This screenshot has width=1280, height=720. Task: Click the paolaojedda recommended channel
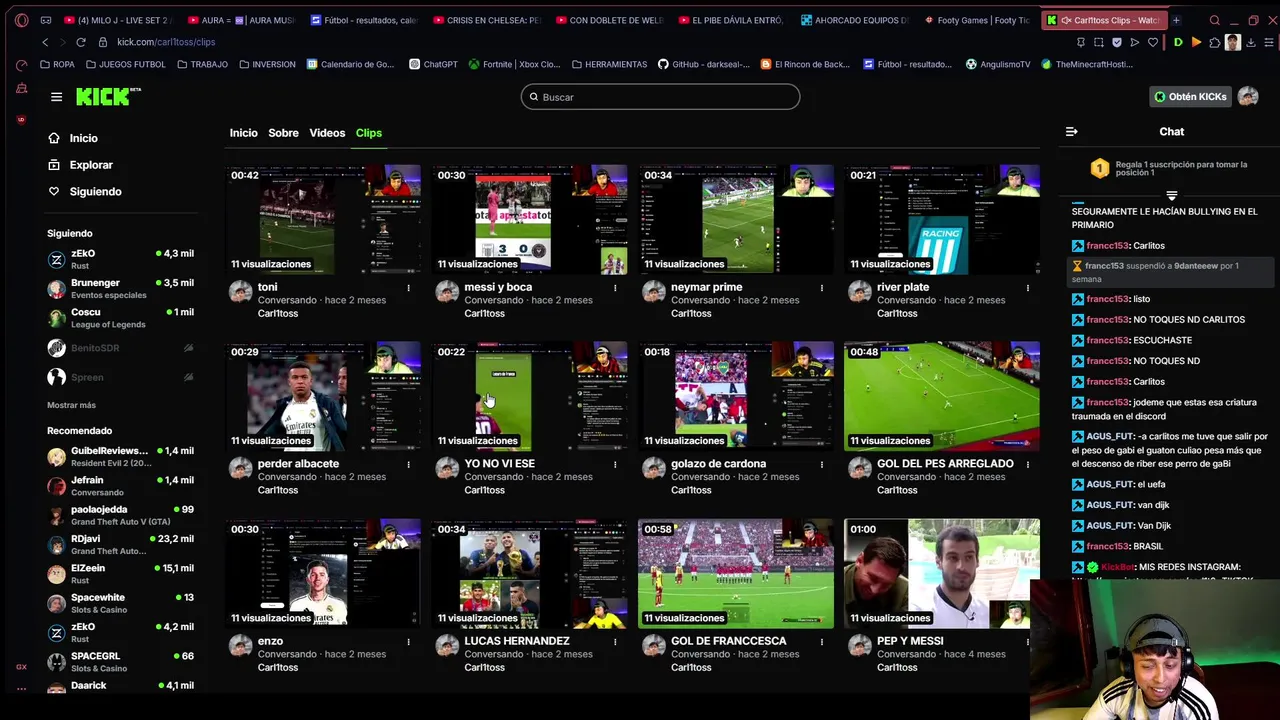(x=121, y=515)
